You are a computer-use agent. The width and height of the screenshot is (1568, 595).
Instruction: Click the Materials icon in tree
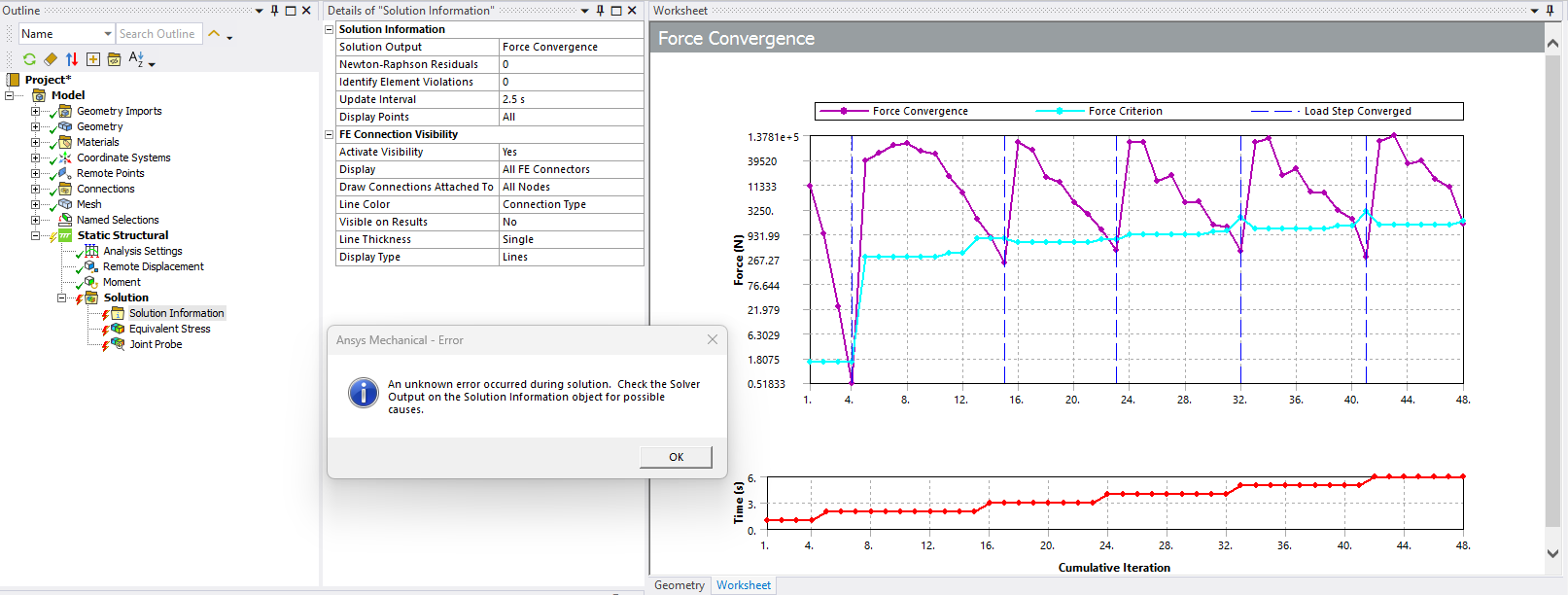[x=65, y=142]
